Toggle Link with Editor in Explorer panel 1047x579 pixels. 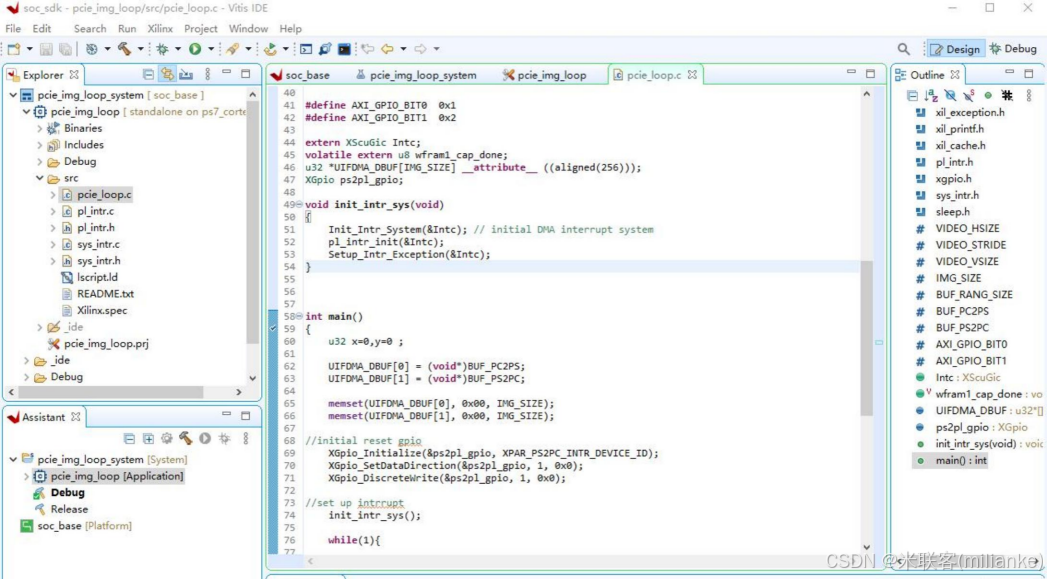167,74
